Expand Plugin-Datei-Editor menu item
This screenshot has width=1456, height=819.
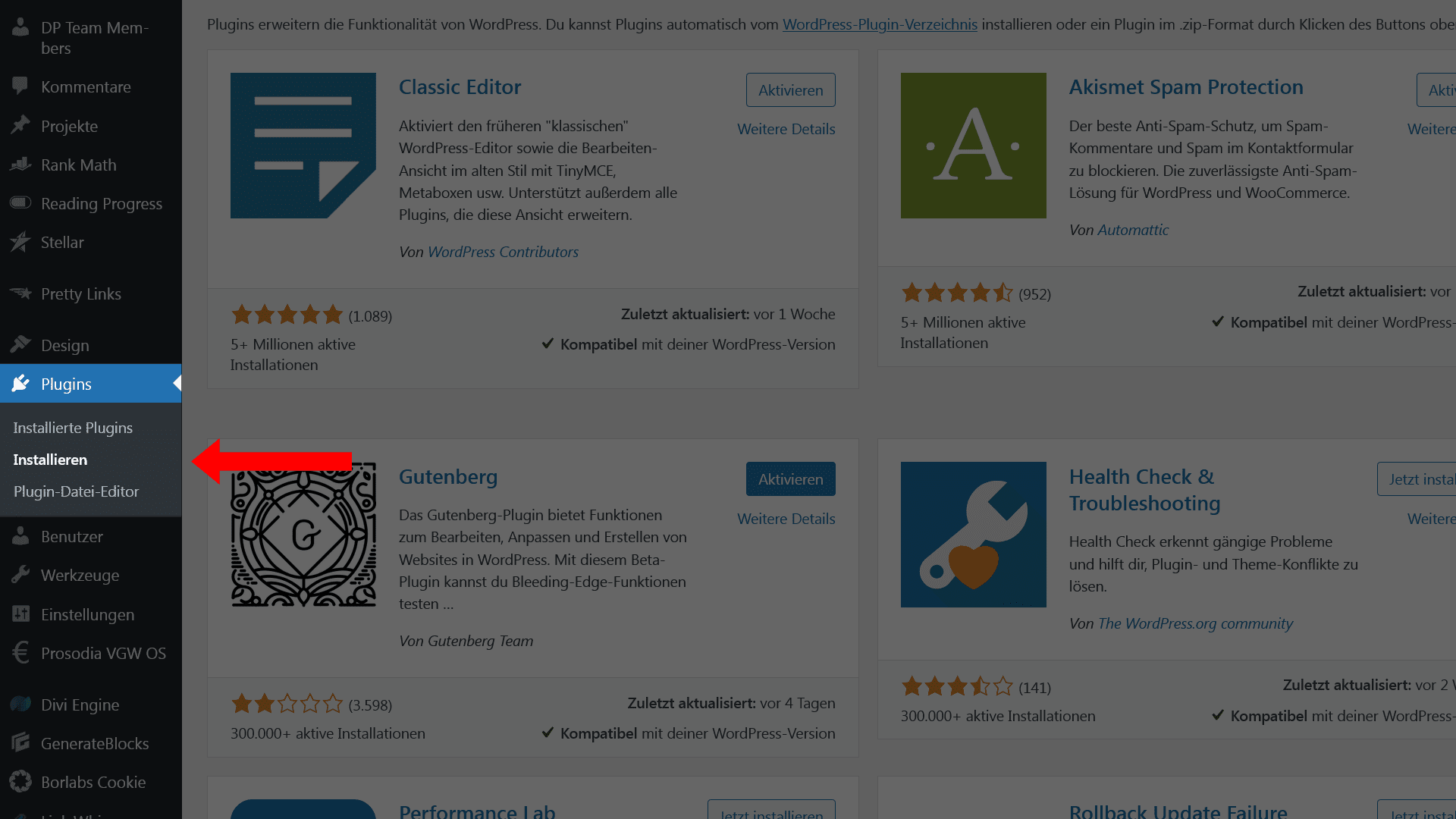[76, 491]
